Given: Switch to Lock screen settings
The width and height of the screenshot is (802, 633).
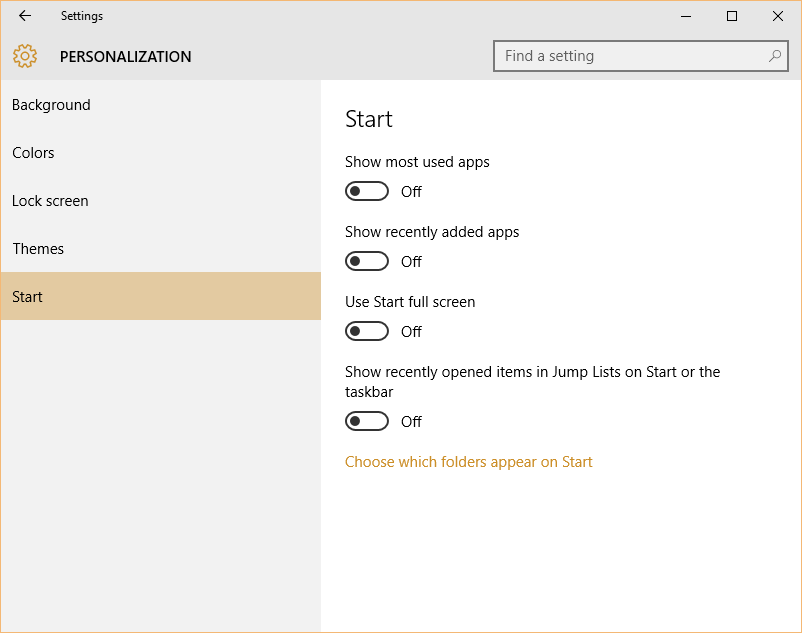Looking at the screenshot, I should tap(50, 201).
